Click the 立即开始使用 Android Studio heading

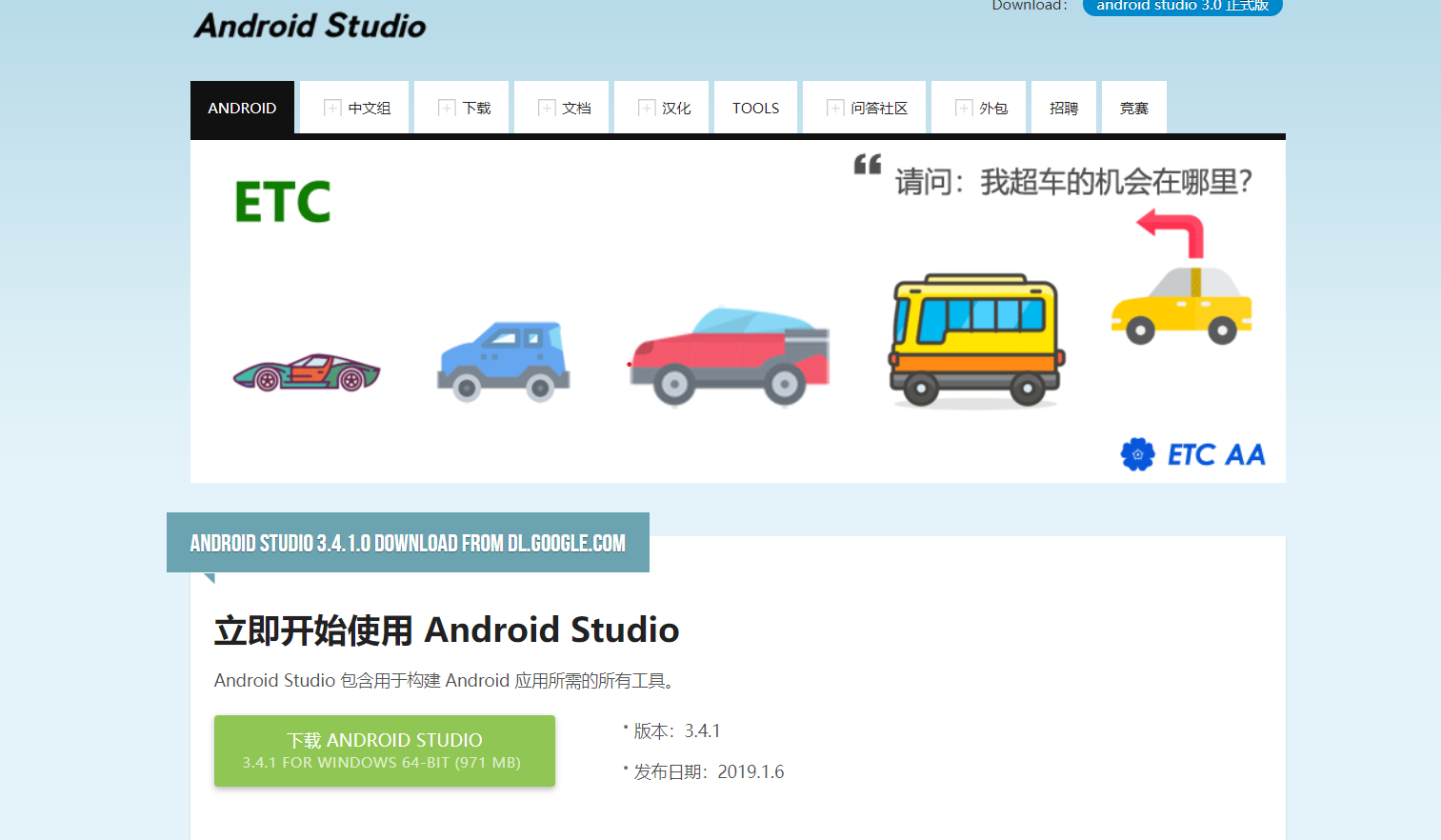(x=447, y=630)
